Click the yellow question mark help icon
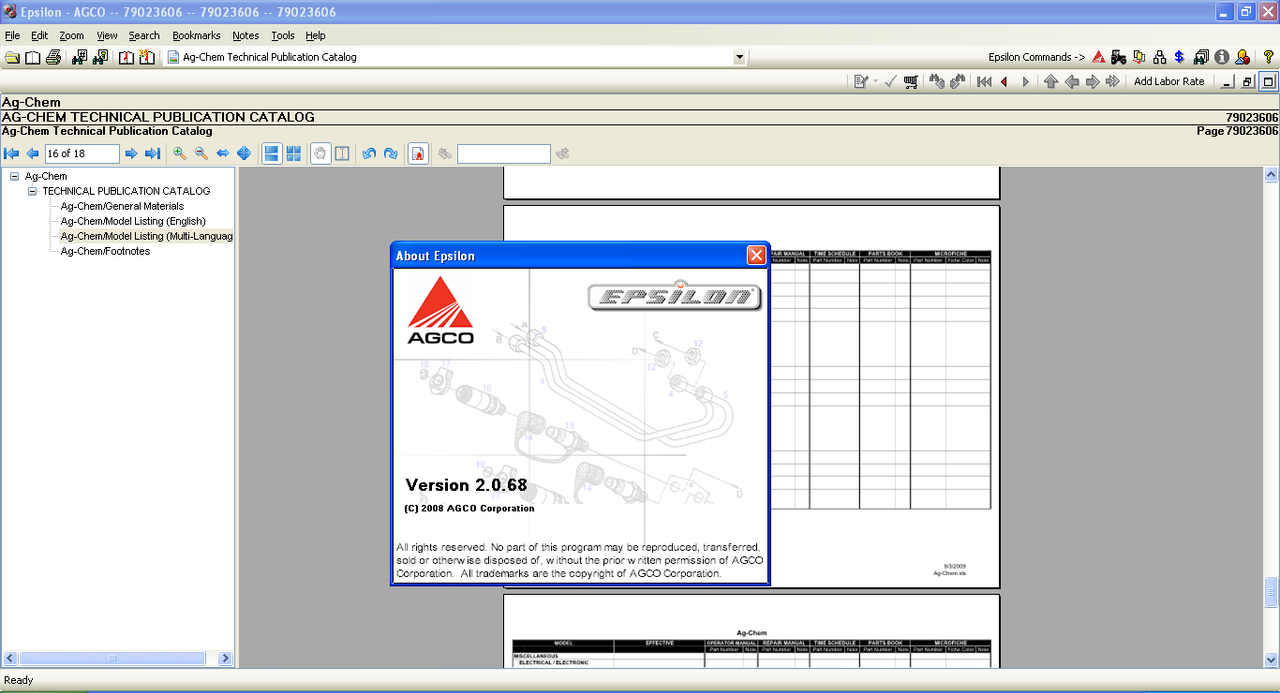Viewport: 1280px width, 693px height. [x=1269, y=57]
